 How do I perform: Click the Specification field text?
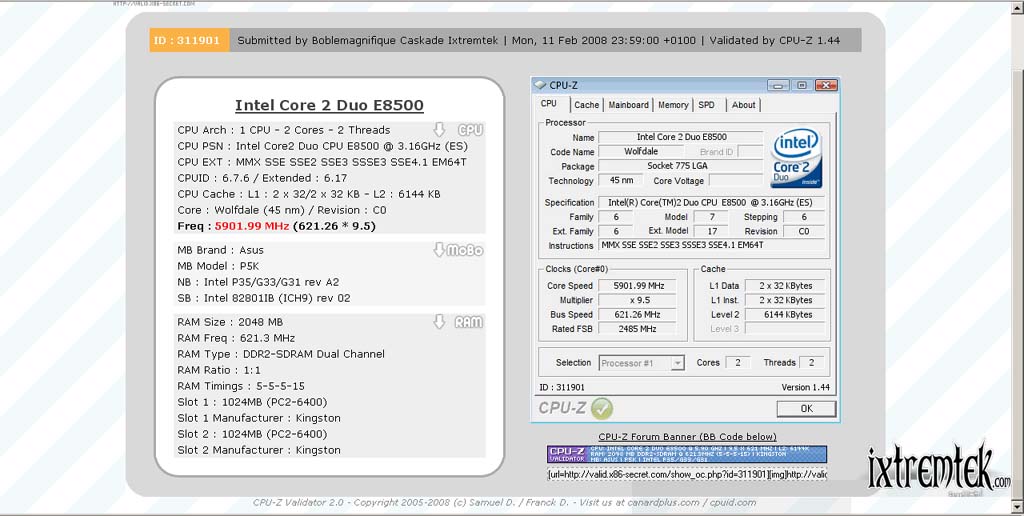click(x=711, y=202)
